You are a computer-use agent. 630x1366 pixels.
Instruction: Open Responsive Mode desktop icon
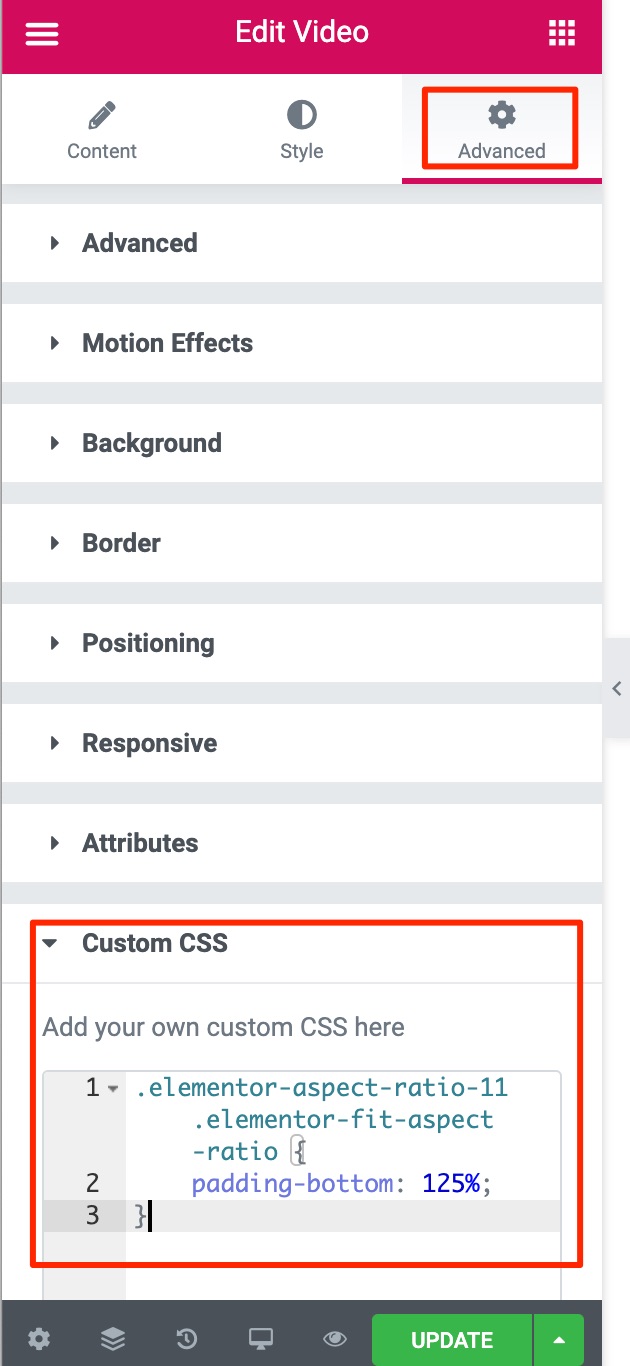261,1339
